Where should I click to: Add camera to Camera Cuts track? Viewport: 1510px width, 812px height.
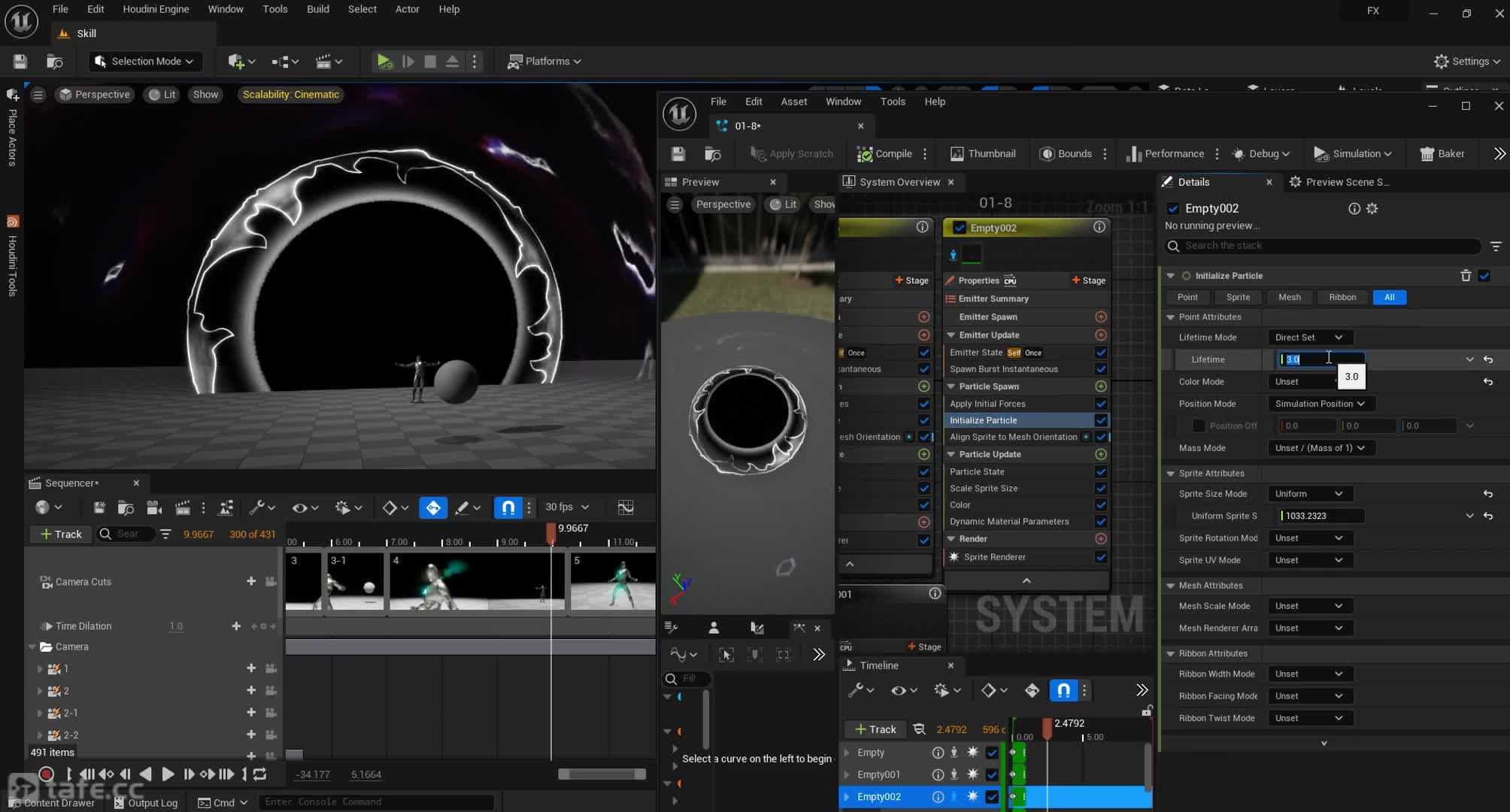(251, 581)
